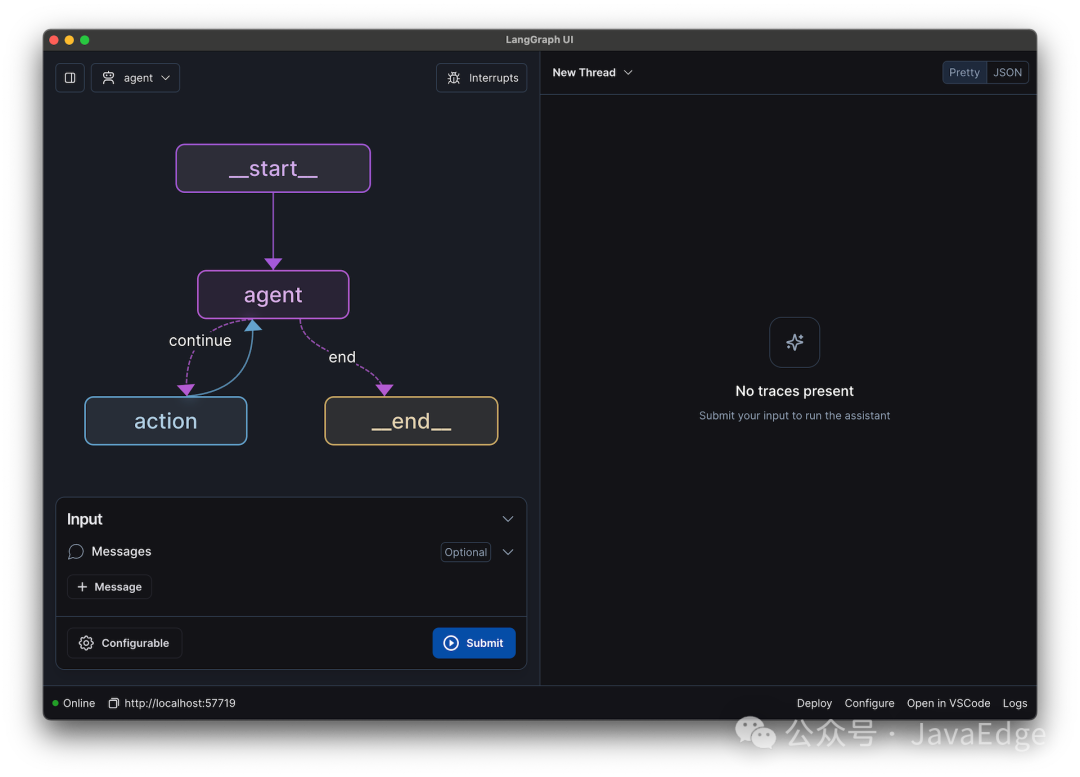Copy the localhost URL icon
Image resolution: width=1080 pixels, height=777 pixels.
point(114,703)
